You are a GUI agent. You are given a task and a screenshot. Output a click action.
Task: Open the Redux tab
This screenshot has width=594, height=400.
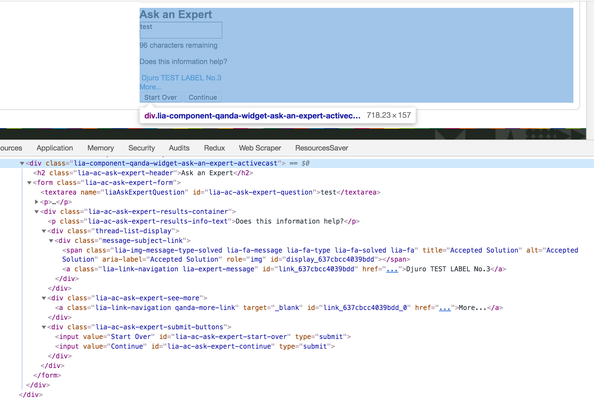214,148
